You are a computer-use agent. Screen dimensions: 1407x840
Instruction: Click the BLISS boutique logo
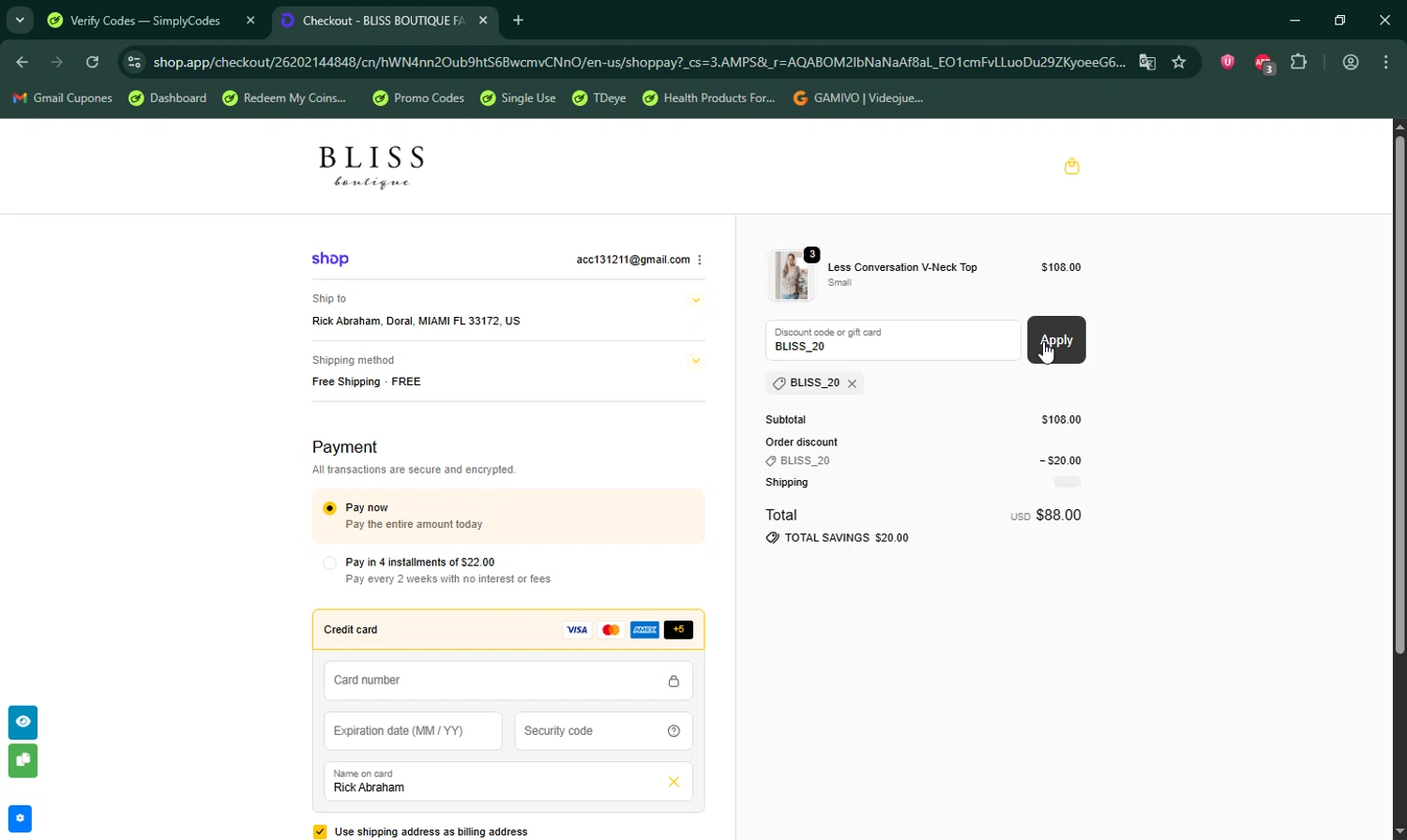pyautogui.click(x=371, y=167)
